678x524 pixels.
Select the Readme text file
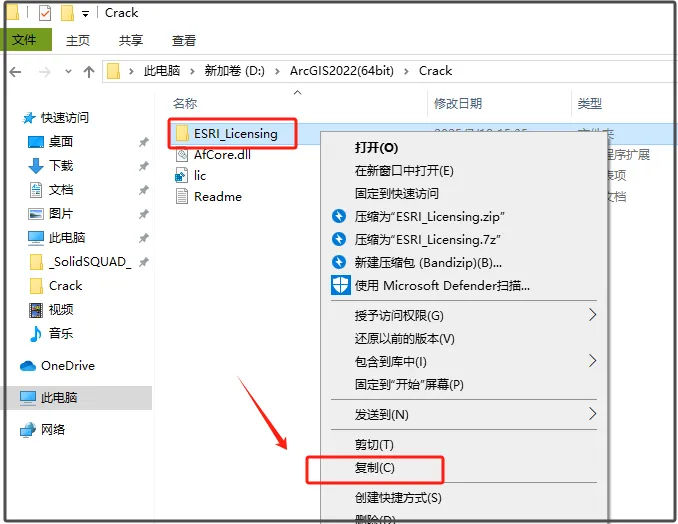[218, 197]
